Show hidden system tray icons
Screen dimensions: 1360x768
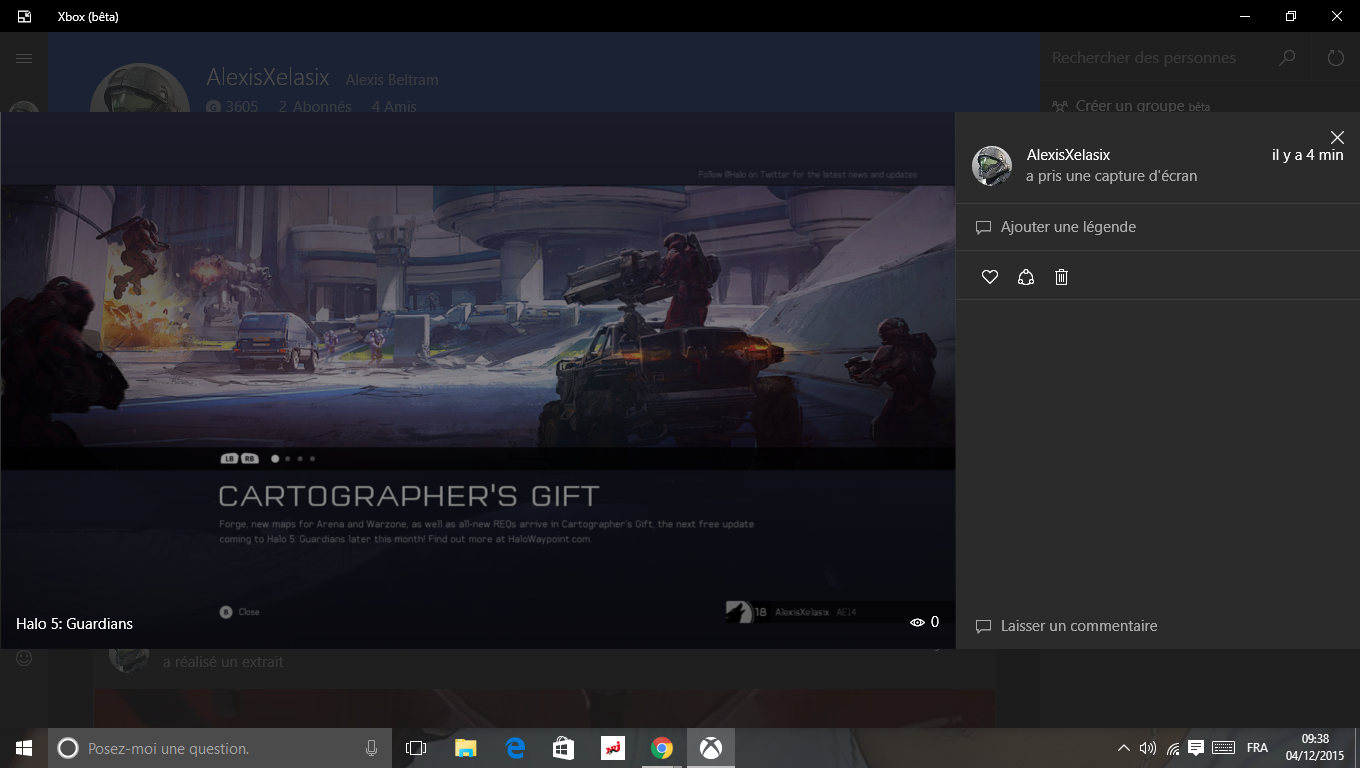[1123, 748]
